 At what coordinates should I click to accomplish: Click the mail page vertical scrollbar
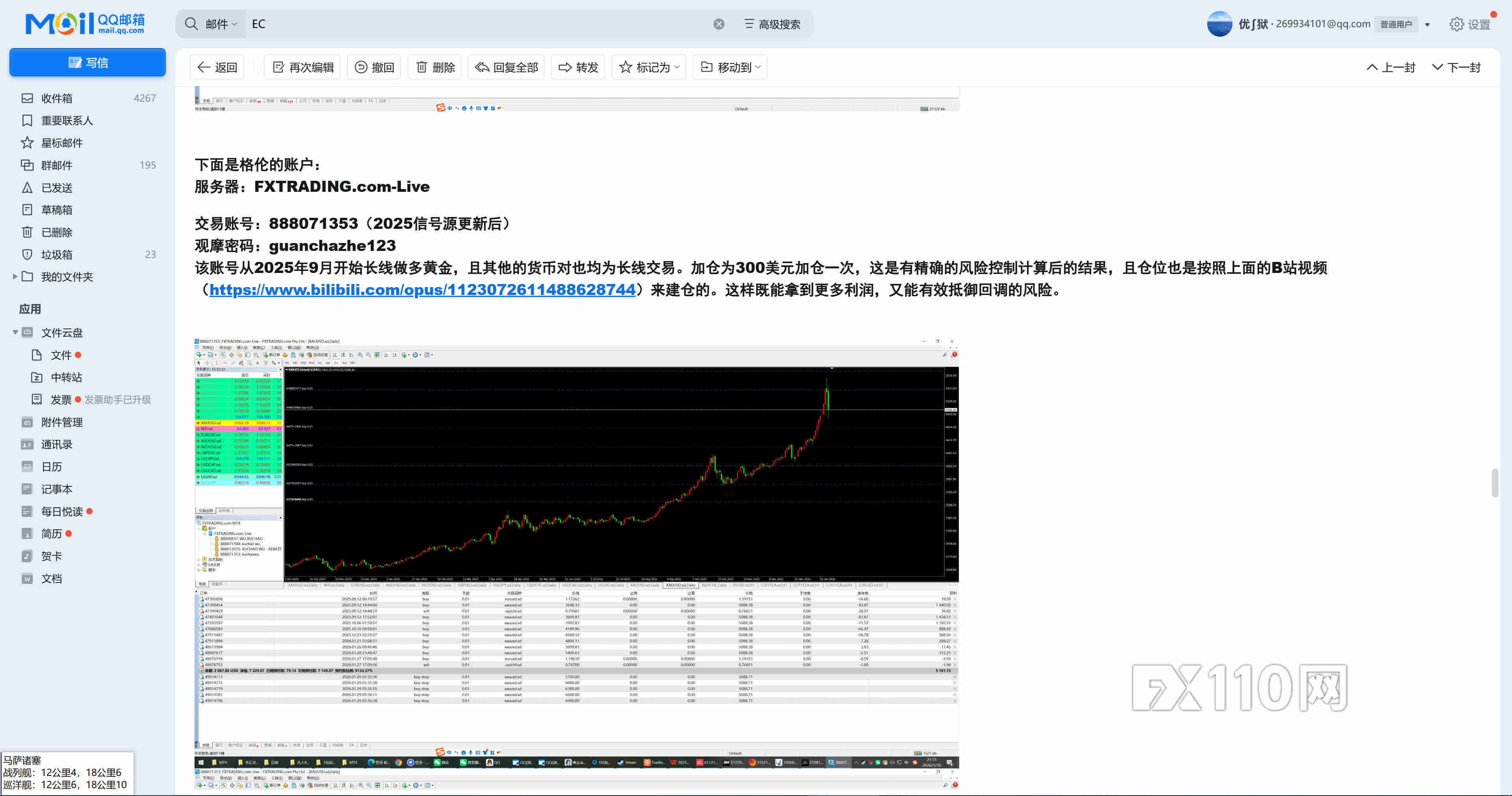[x=1495, y=482]
